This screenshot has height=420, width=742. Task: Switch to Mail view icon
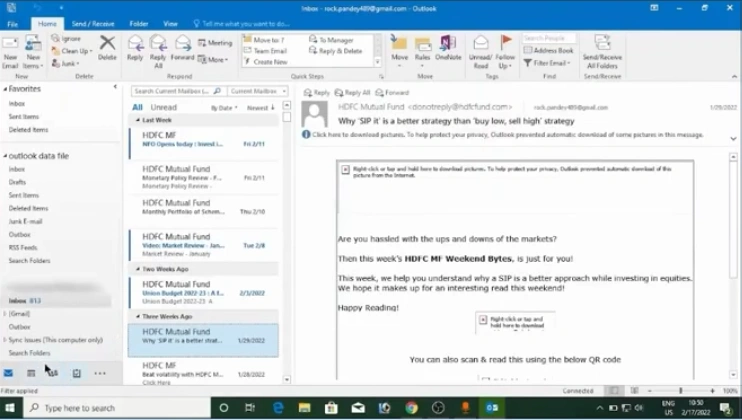point(9,373)
